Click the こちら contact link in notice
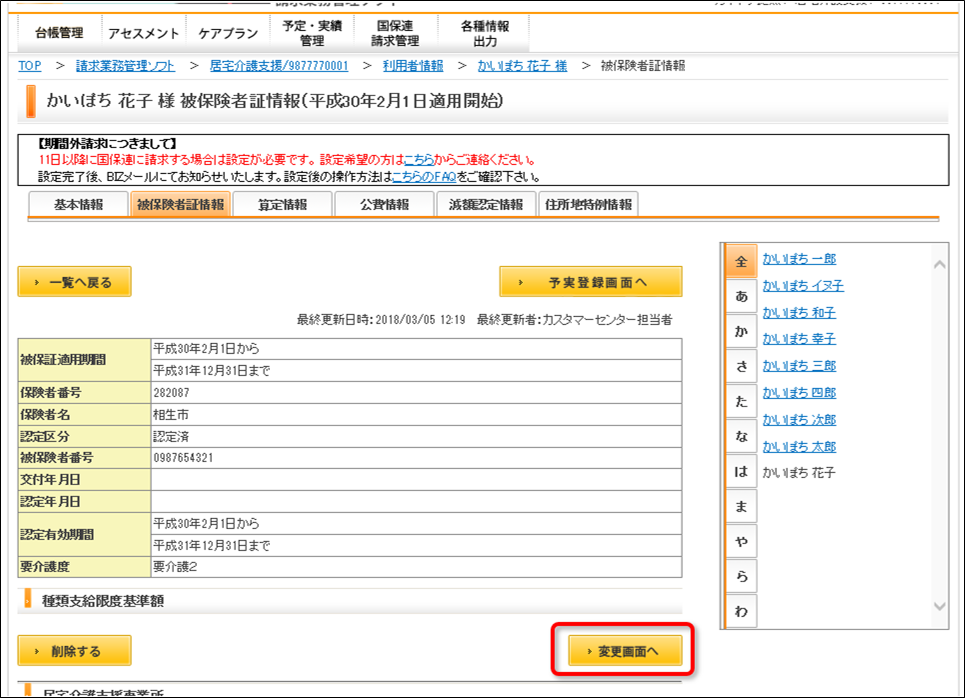This screenshot has width=965, height=698. click(418, 160)
